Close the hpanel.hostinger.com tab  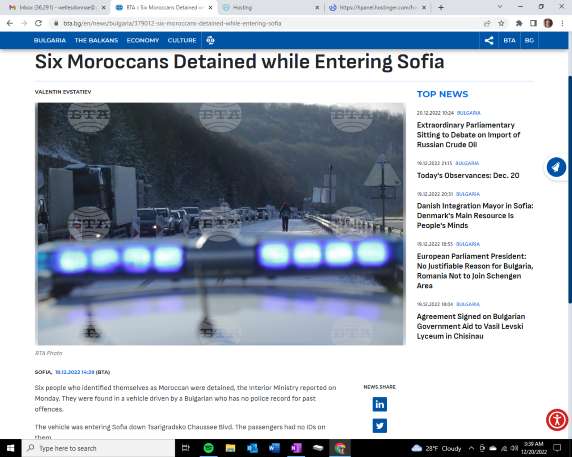tap(424, 8)
